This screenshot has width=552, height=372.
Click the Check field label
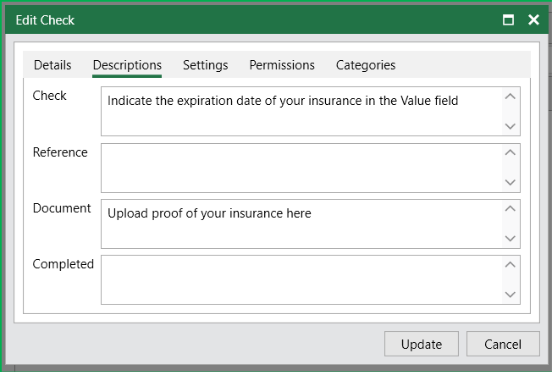pos(49,95)
